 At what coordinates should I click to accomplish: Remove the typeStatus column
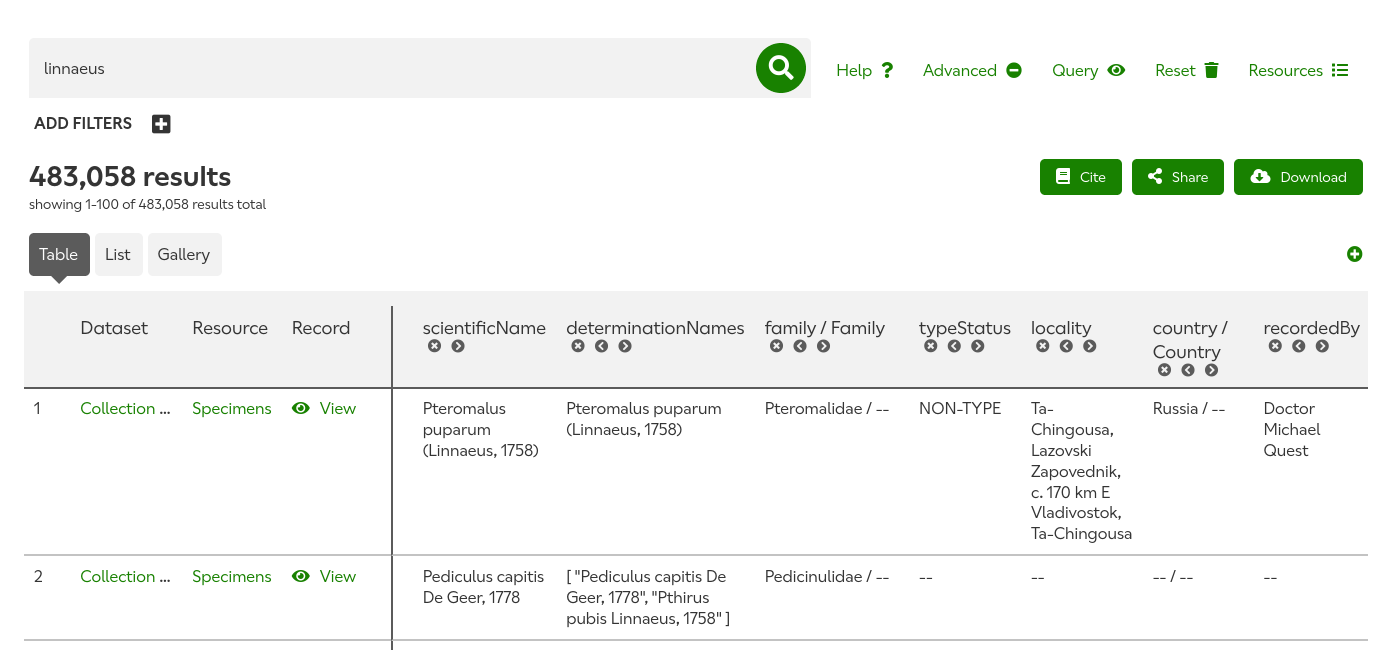click(x=930, y=346)
